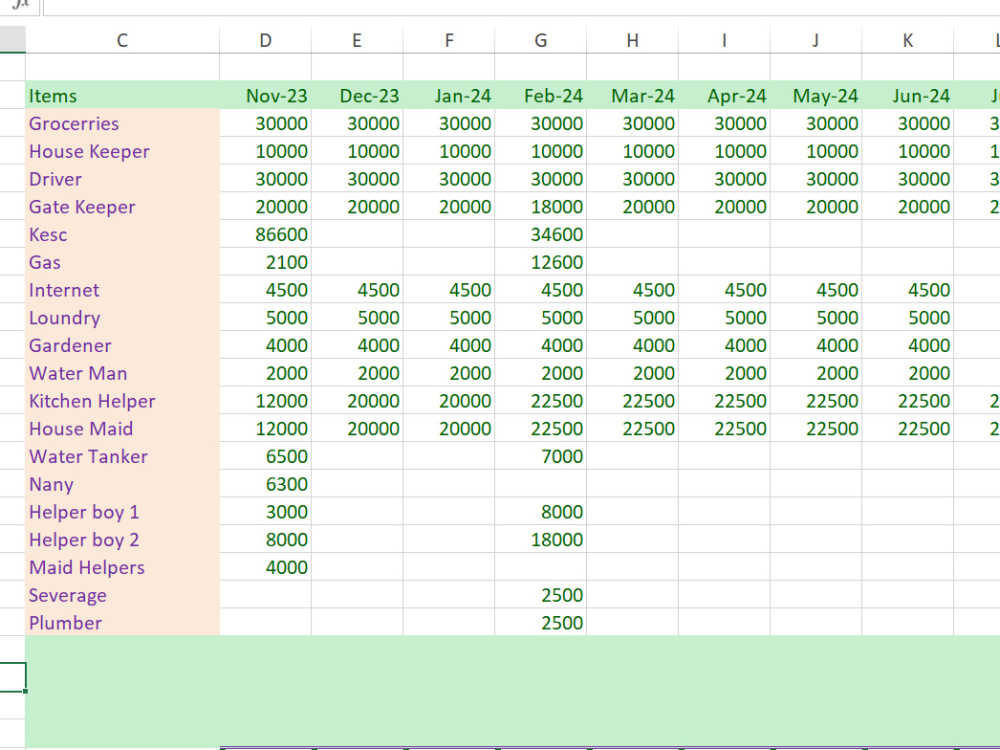Select column E header
This screenshot has height=750, width=1000.
click(357, 40)
